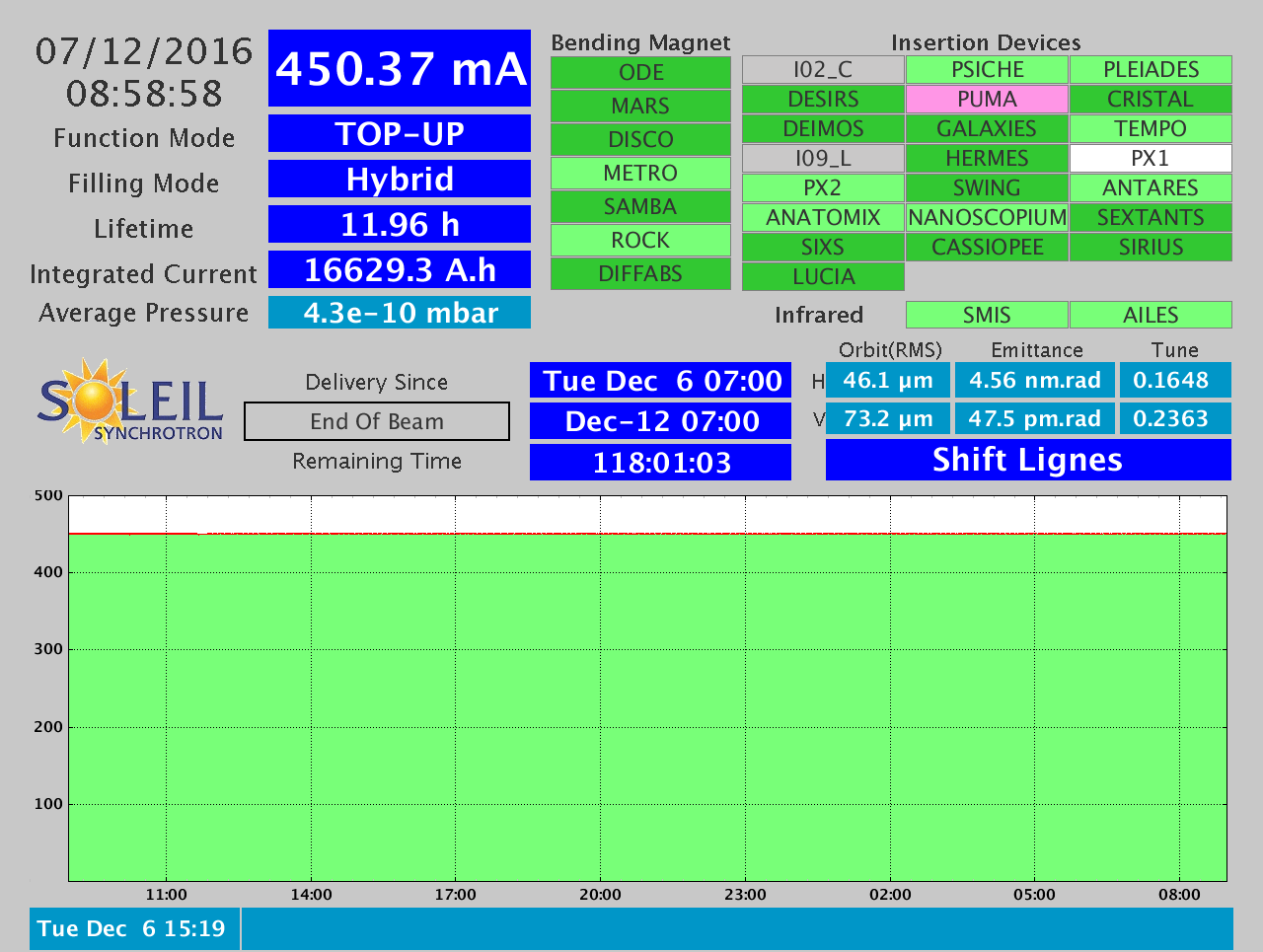Click the 500 label on current axis
This screenshot has width=1263, height=952.
(x=48, y=495)
